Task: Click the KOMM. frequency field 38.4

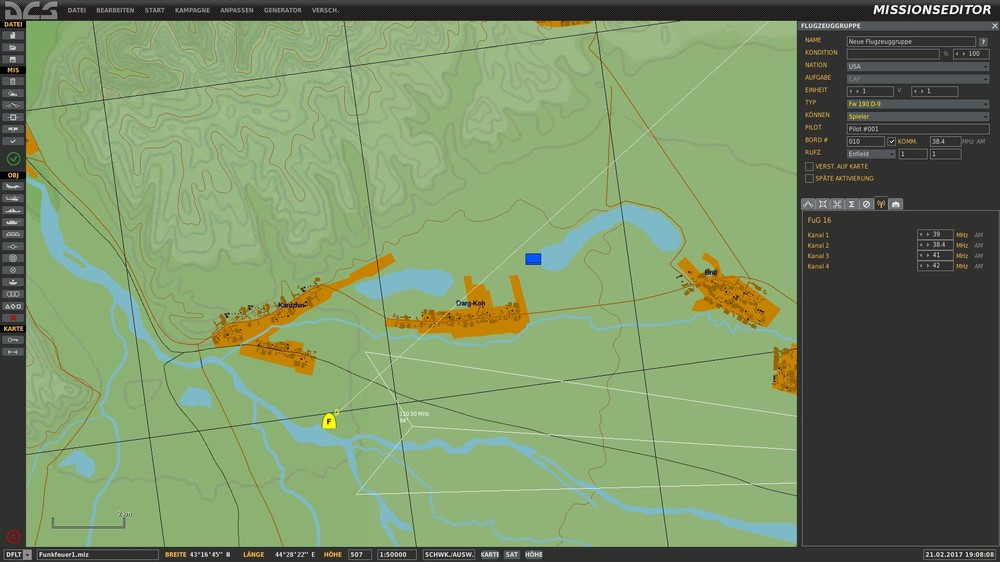Action: click(945, 142)
